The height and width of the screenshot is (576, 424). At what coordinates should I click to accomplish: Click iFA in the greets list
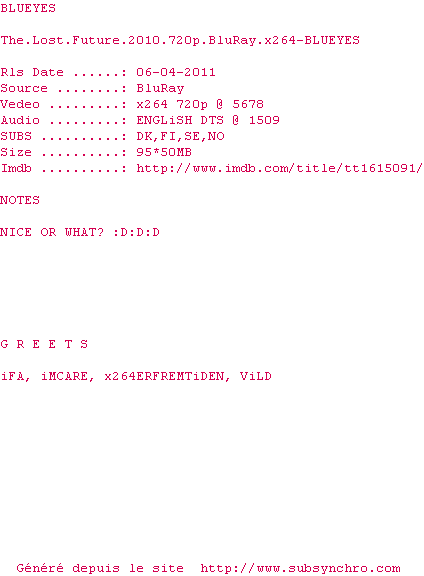[x=15, y=377]
